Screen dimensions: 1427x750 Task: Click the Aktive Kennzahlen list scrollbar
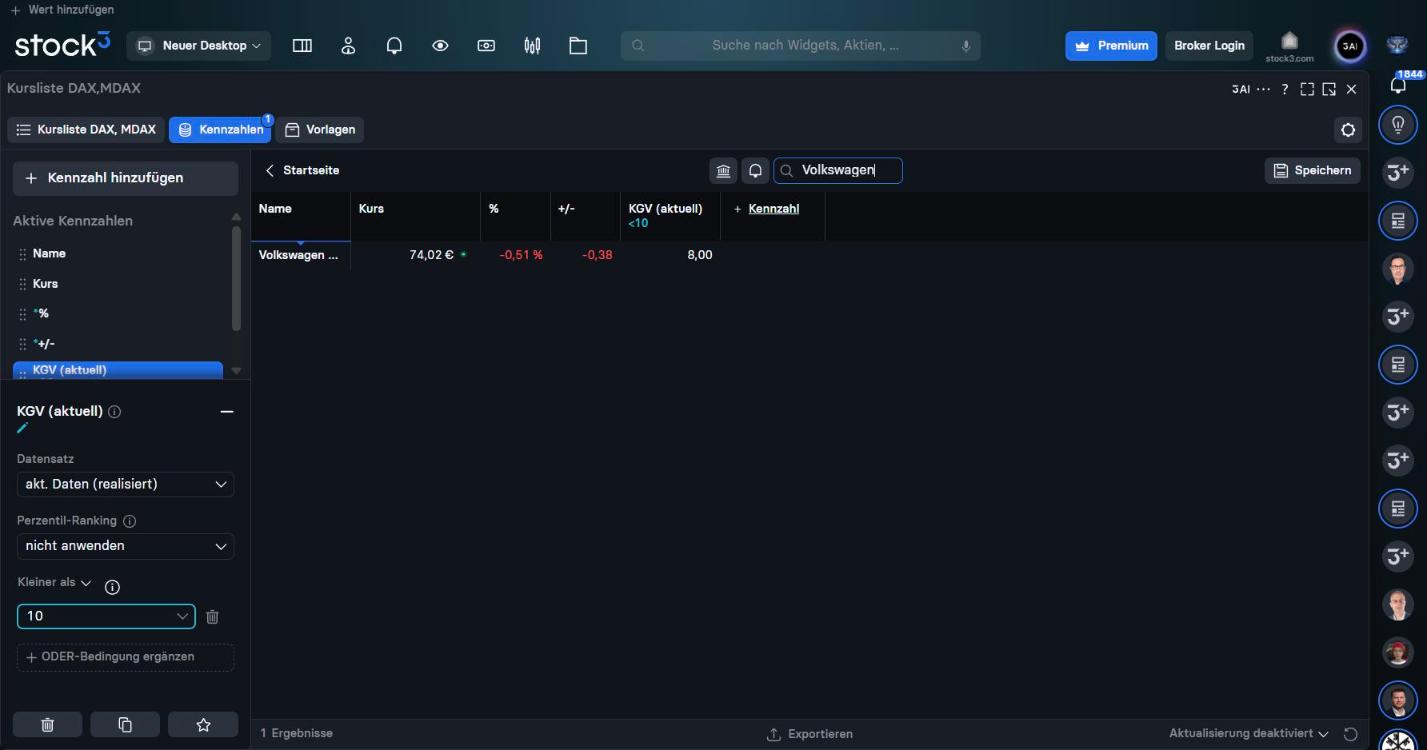pyautogui.click(x=236, y=278)
